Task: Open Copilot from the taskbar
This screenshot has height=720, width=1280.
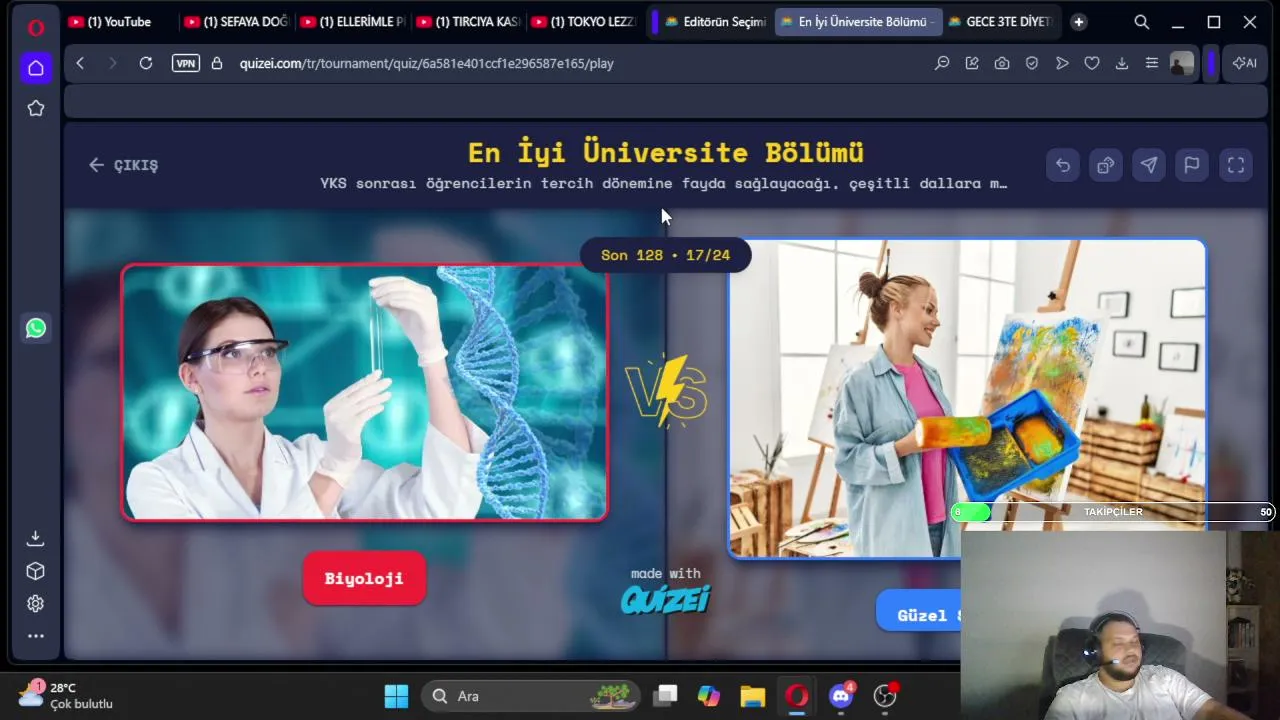Action: [709, 696]
